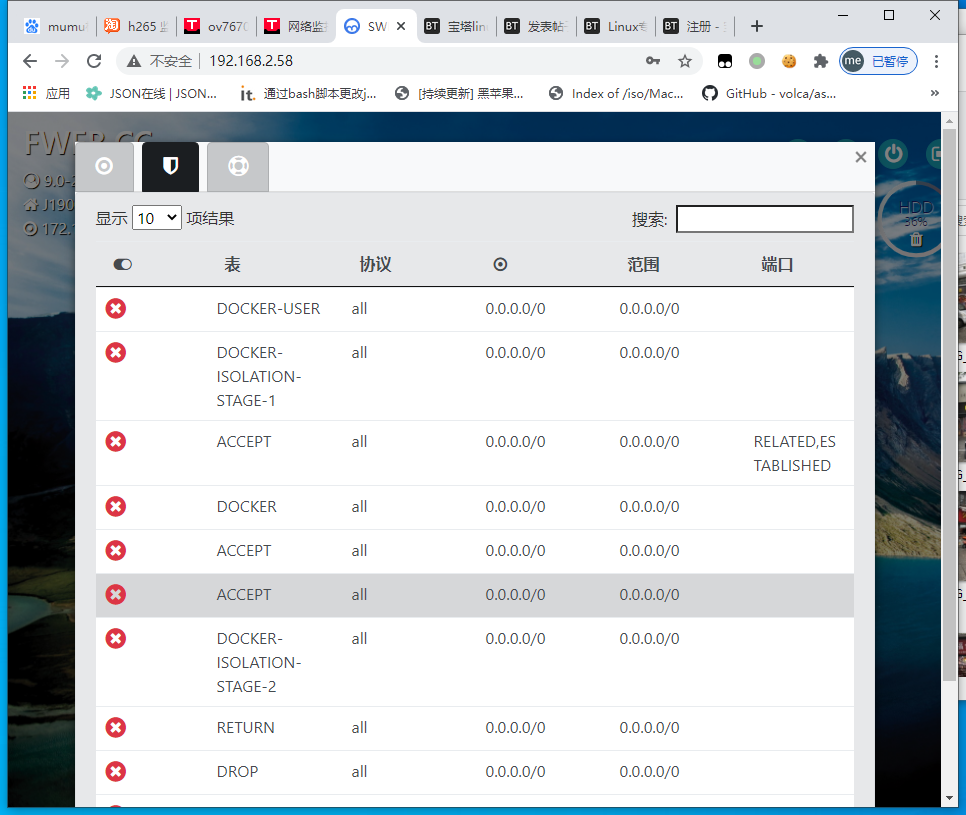Remove the DOCKER-USER rule with red X
This screenshot has height=815, width=966.
tap(116, 309)
